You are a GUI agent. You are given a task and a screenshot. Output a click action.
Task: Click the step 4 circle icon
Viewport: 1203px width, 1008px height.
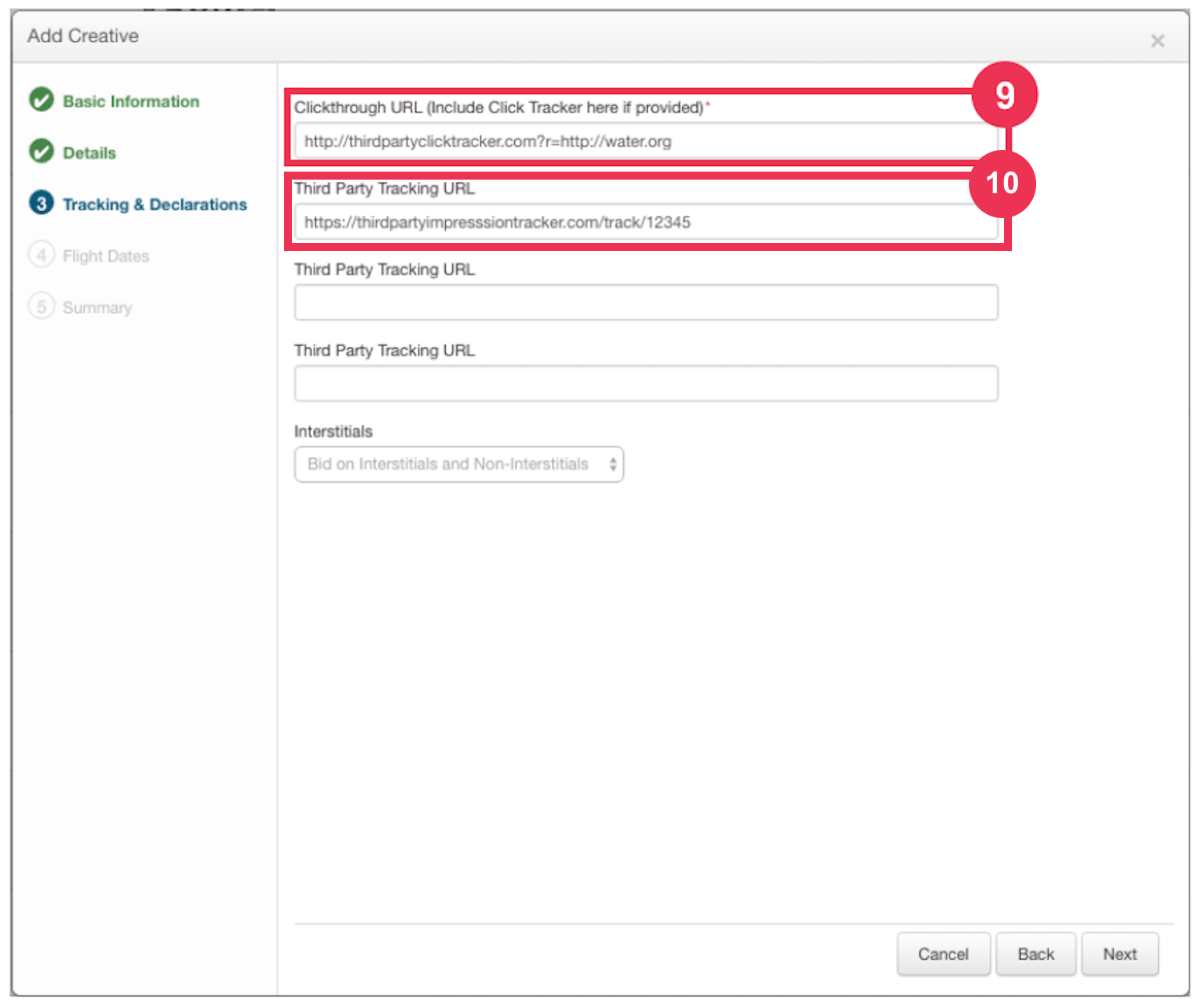[x=42, y=255]
